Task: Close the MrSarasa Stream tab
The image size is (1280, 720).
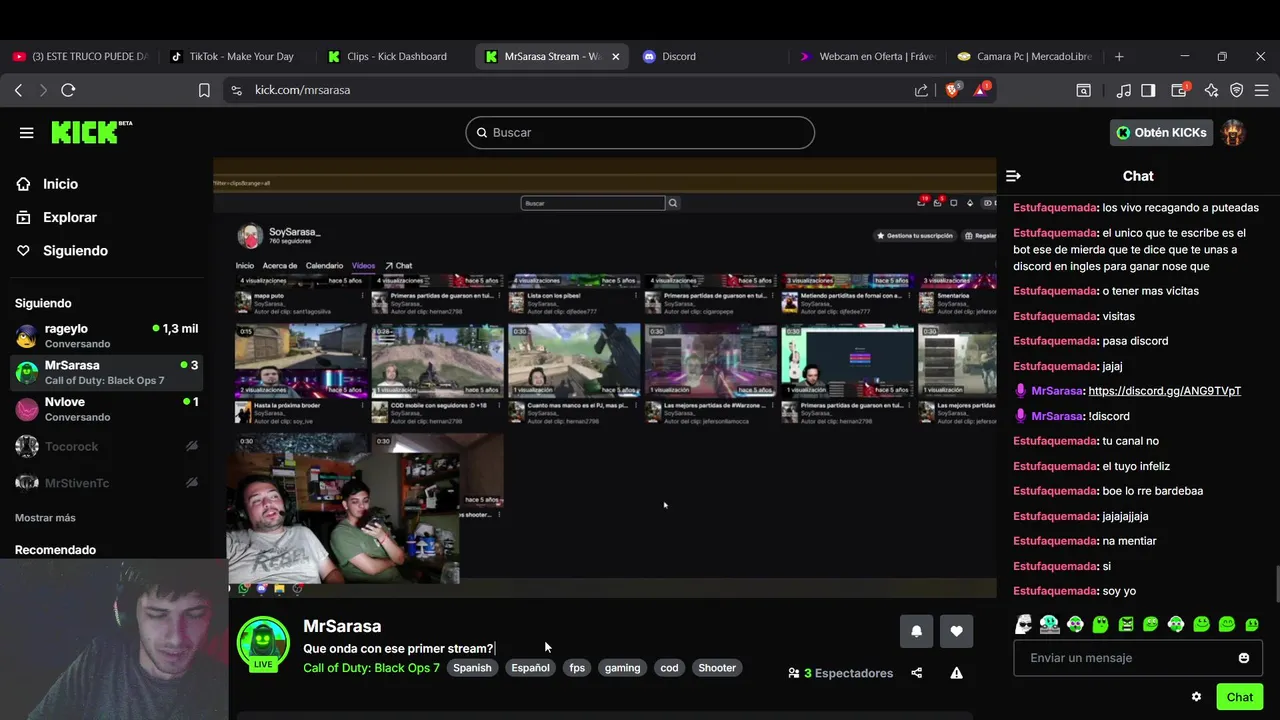Action: (x=615, y=57)
